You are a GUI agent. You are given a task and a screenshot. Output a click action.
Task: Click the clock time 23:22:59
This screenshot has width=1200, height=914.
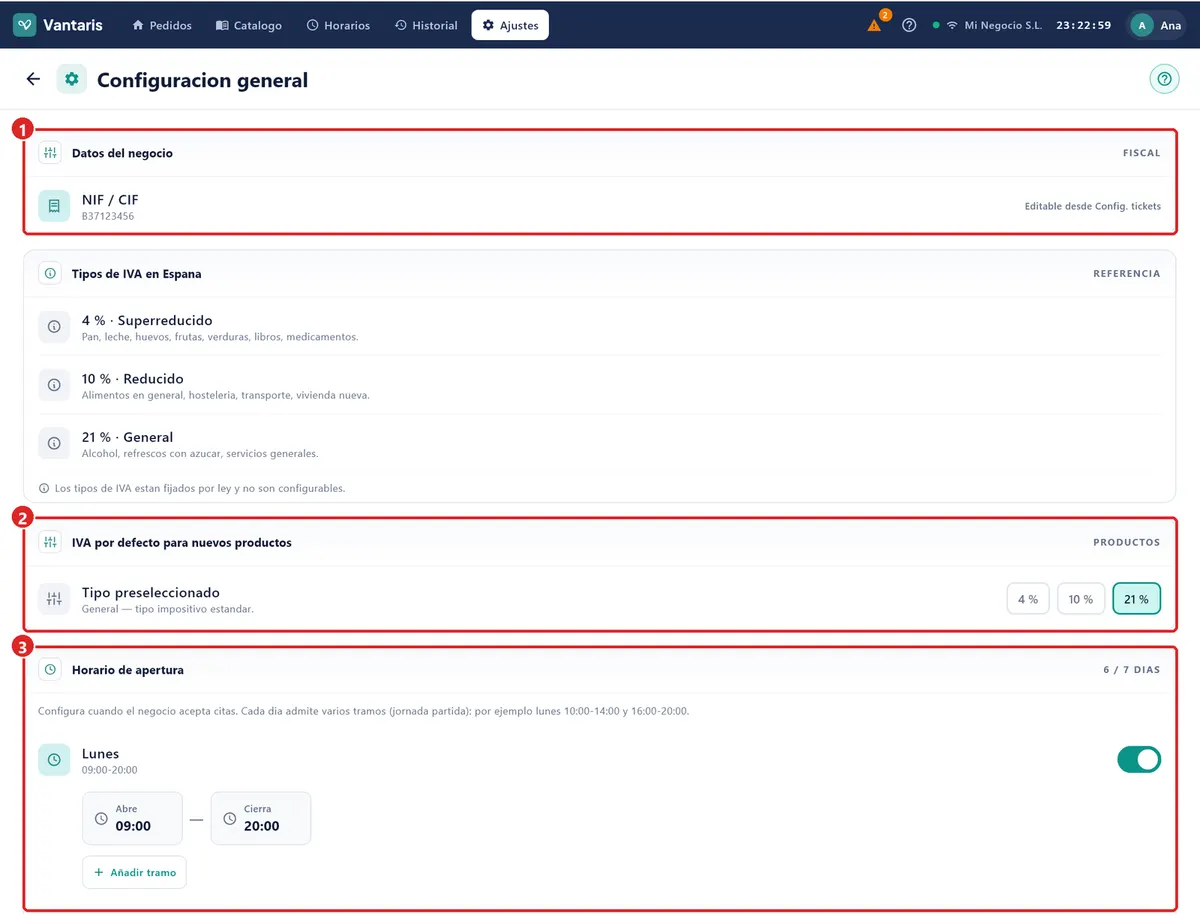click(1084, 25)
